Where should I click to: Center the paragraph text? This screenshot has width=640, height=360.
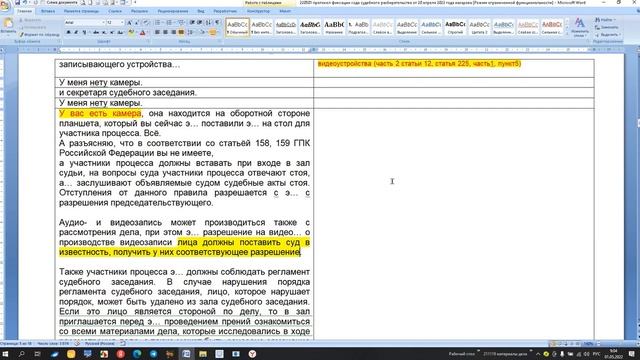tap(165, 32)
